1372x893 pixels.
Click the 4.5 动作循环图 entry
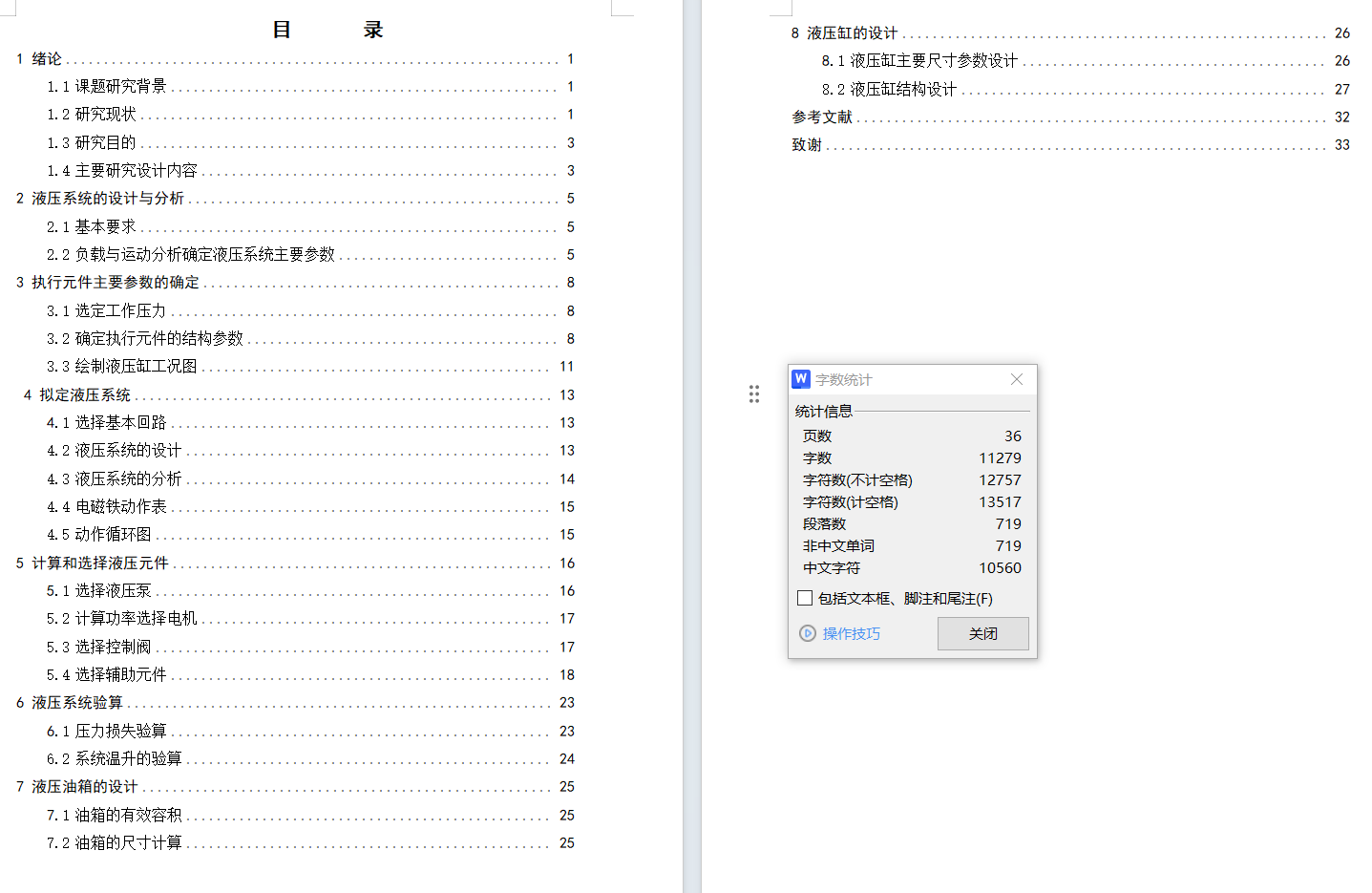(310, 534)
